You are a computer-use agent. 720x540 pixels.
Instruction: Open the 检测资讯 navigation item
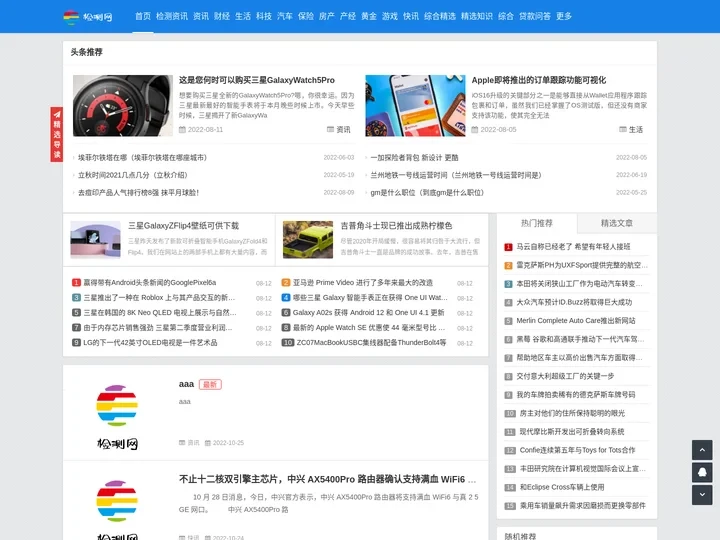click(172, 16)
